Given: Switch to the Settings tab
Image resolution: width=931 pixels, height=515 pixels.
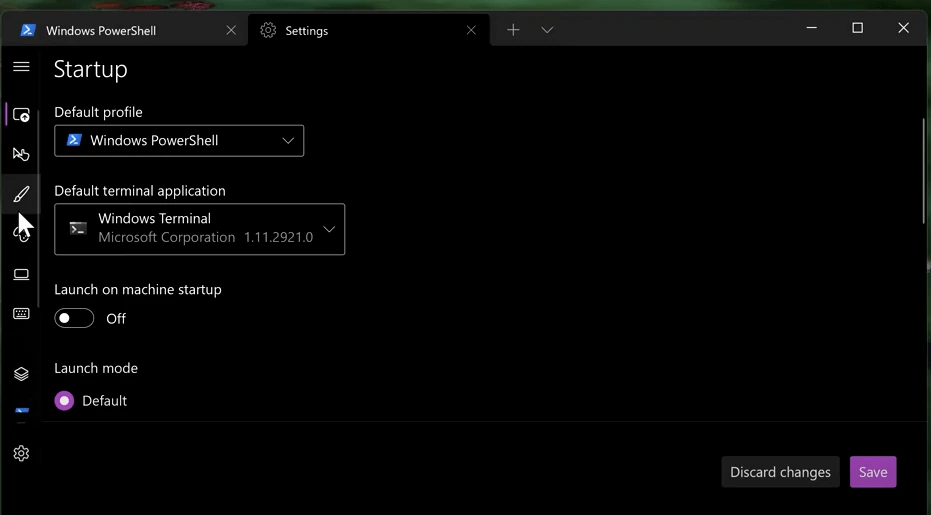Looking at the screenshot, I should [x=368, y=30].
